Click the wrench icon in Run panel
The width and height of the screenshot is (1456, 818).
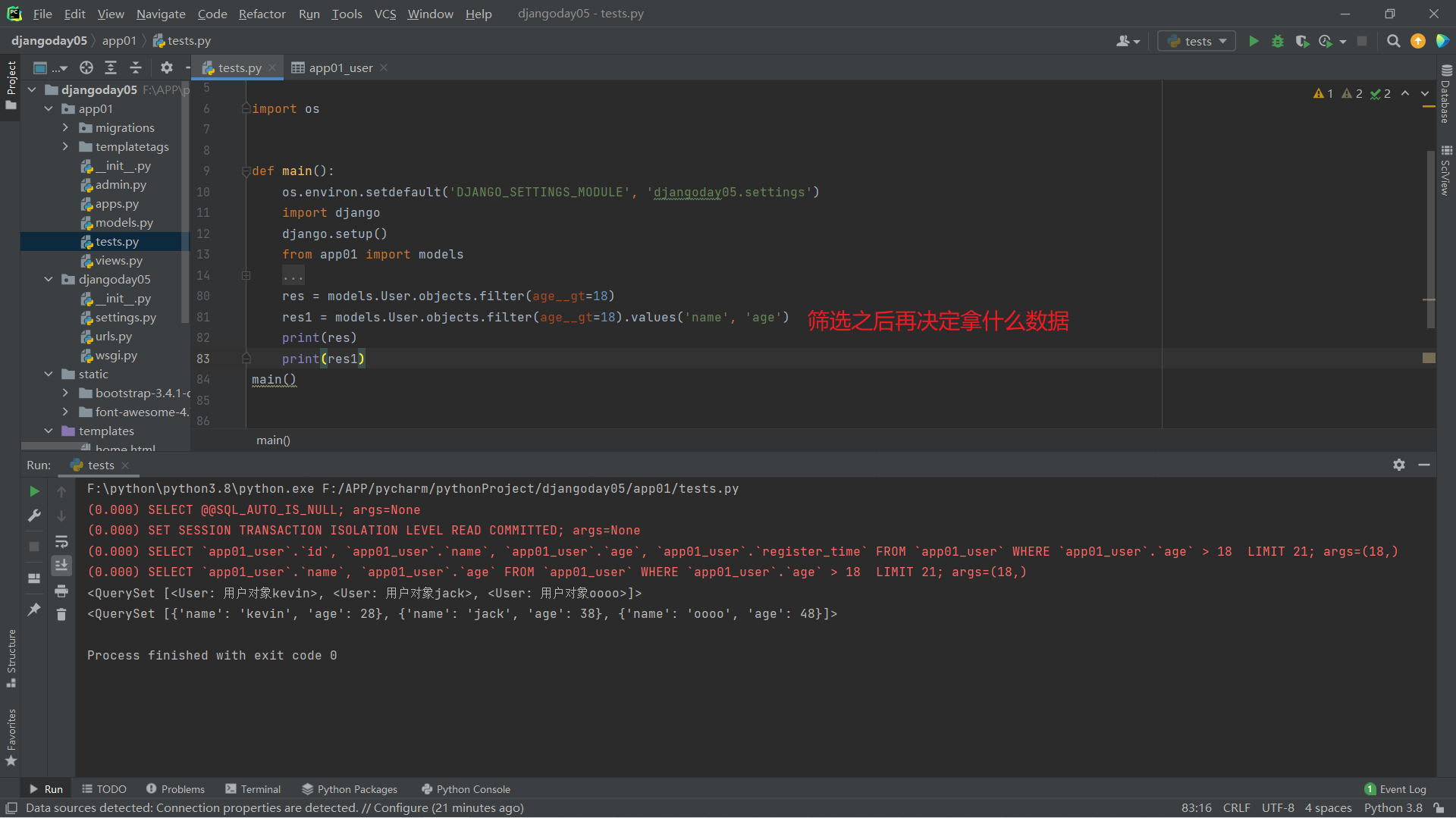coord(34,516)
